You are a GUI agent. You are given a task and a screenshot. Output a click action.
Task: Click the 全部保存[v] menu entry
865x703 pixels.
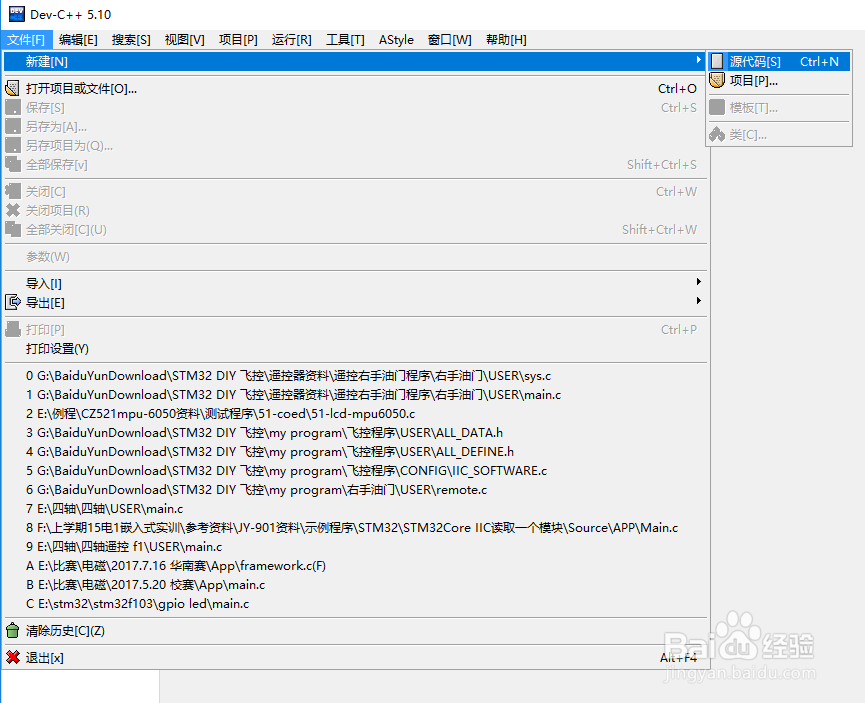354,164
